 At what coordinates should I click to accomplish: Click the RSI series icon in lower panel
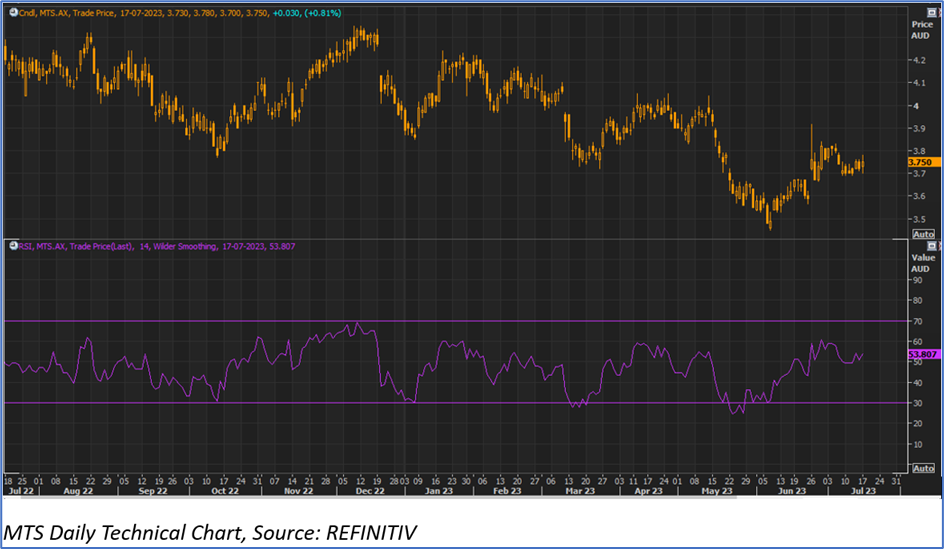point(7,246)
